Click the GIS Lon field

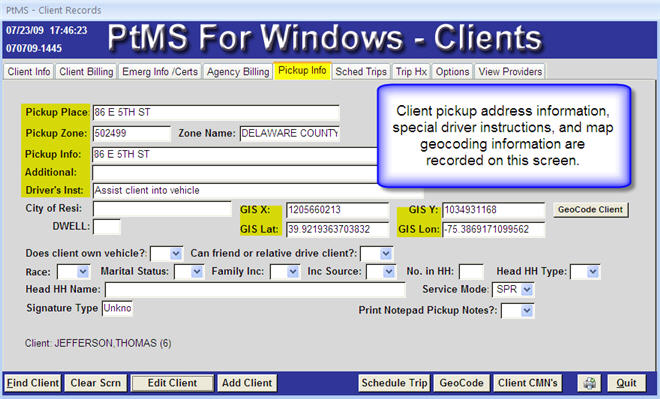click(x=493, y=230)
